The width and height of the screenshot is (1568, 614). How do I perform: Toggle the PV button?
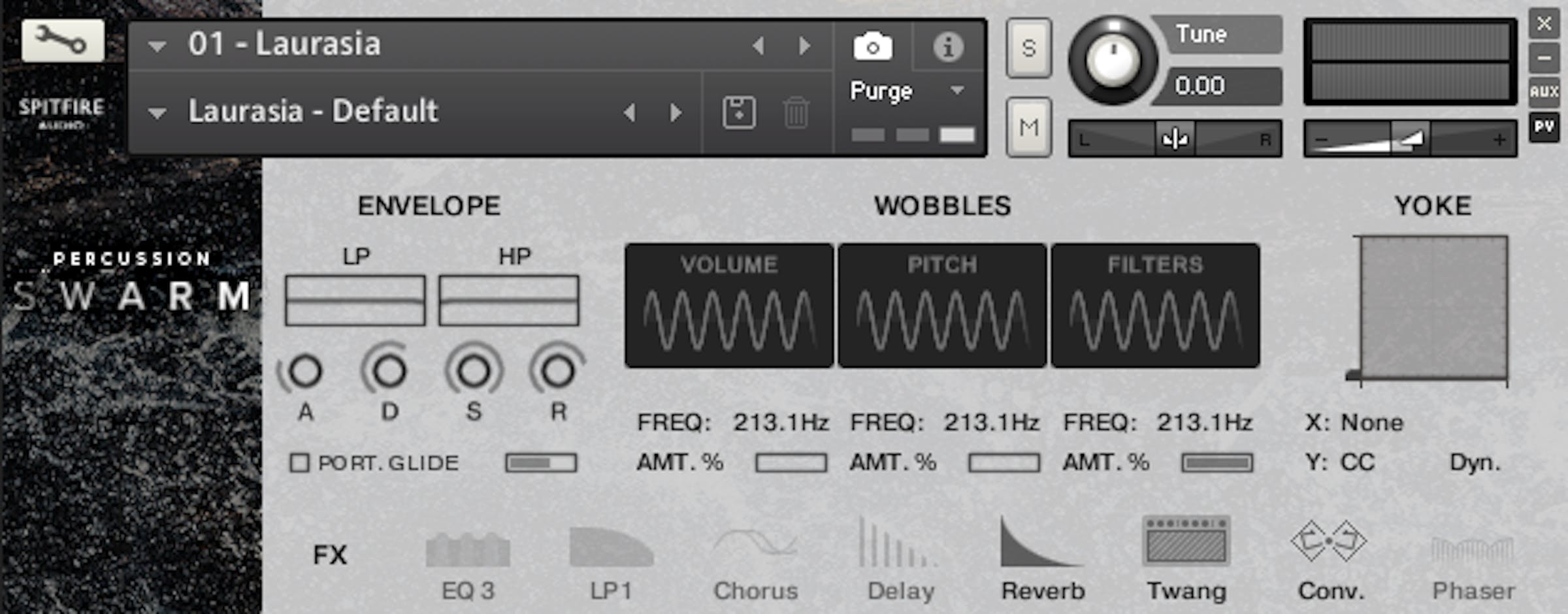(1544, 127)
